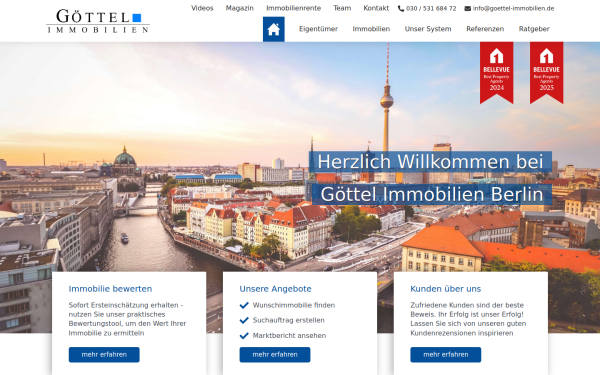Open the Bellevue 2024 award badge
The height and width of the screenshot is (375, 600).
pos(497,73)
